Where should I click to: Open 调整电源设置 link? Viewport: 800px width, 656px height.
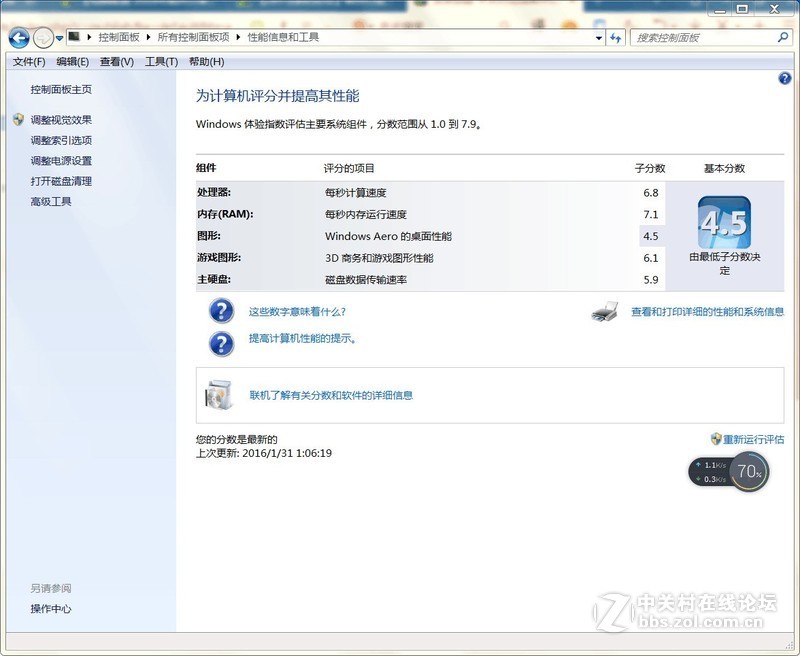pos(61,161)
